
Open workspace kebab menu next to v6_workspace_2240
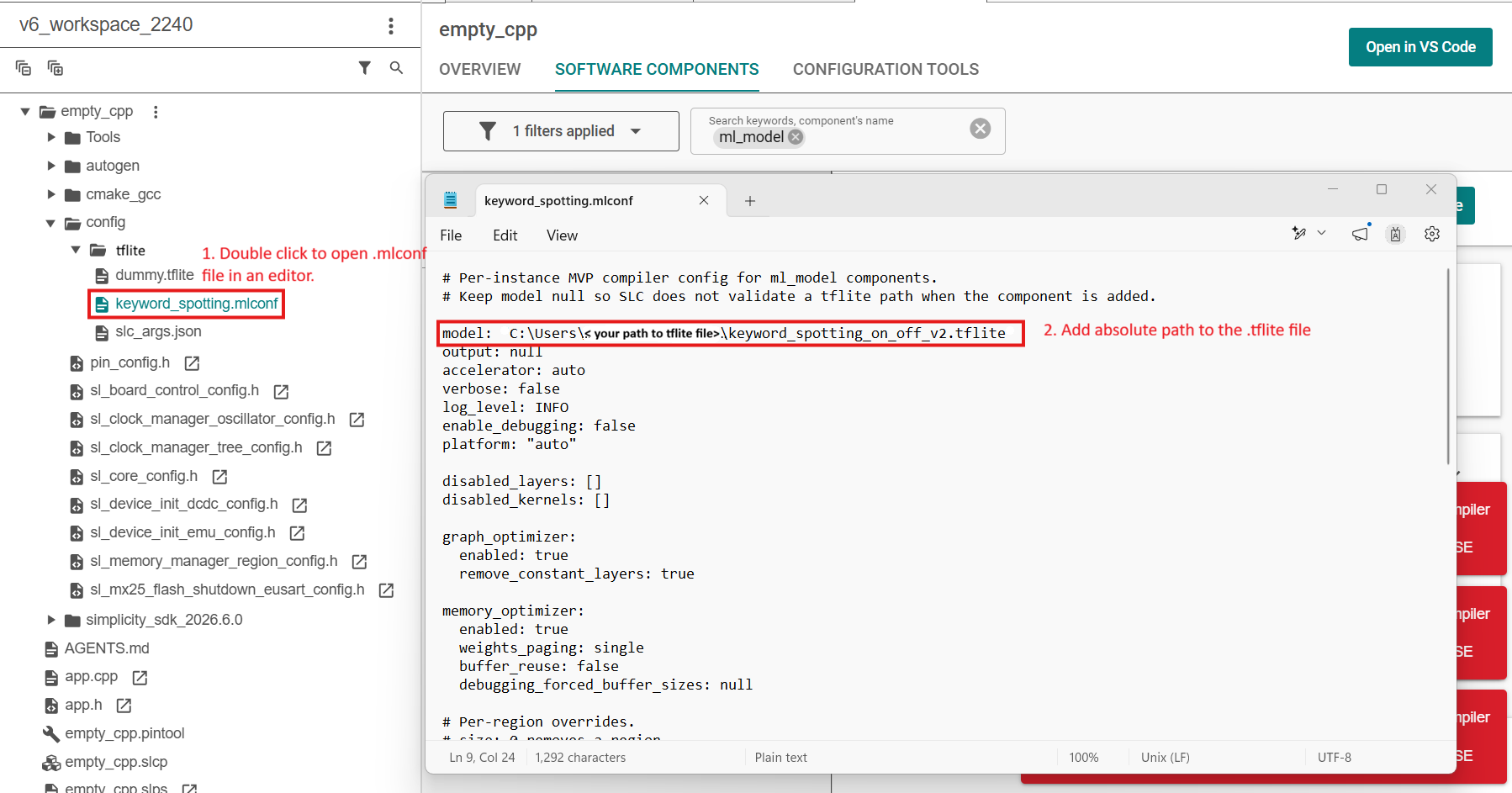pyautogui.click(x=391, y=26)
